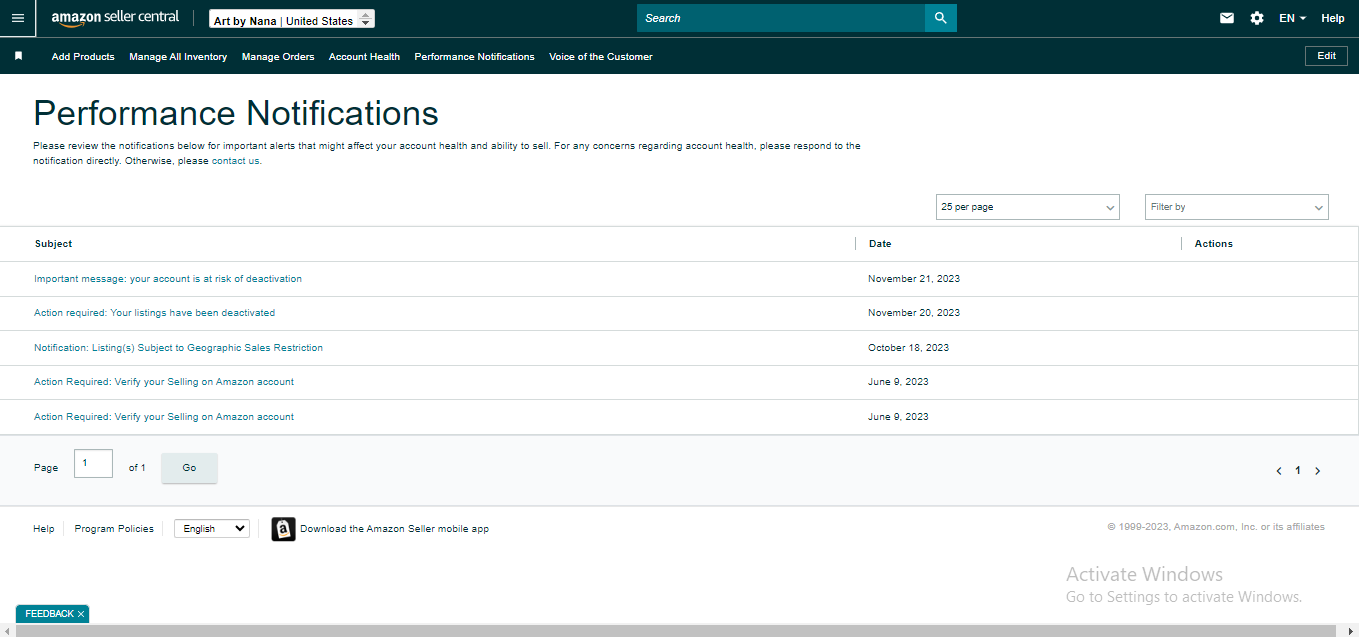Click the November 21, 2023 date cell
Viewport: 1359px width, 637px height.
tap(914, 279)
